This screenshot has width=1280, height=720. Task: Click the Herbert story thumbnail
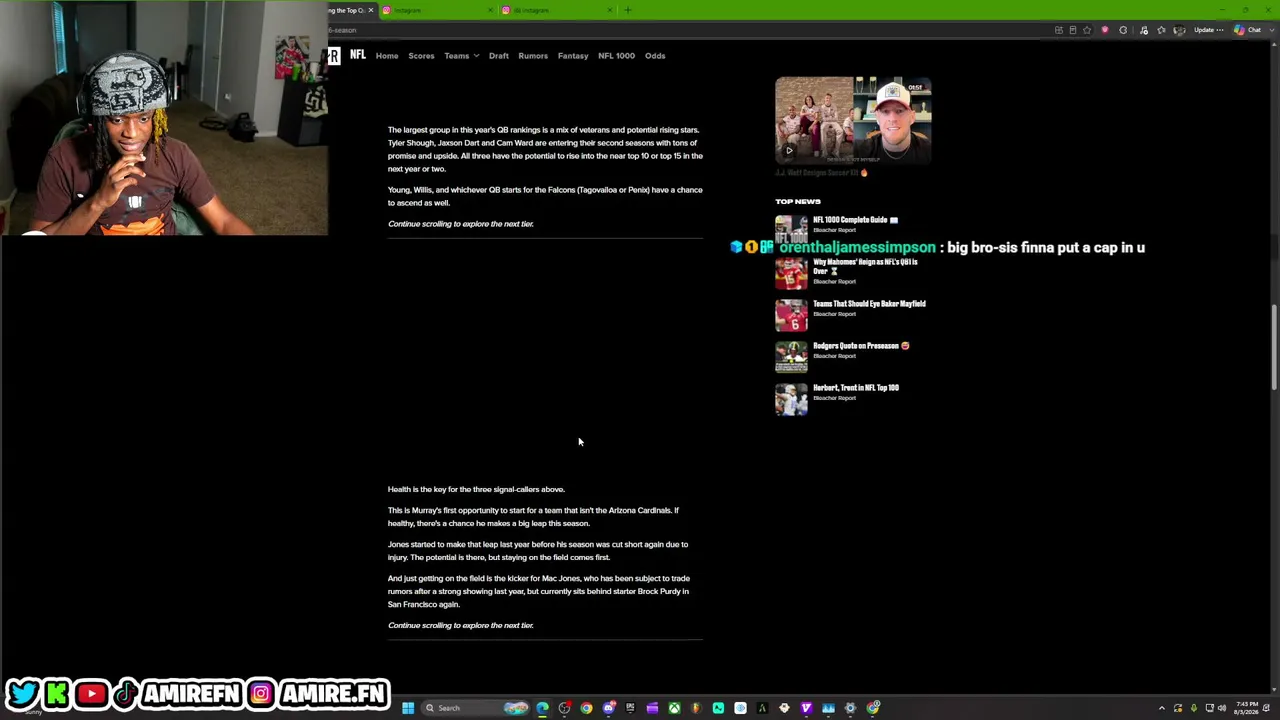[x=791, y=399]
